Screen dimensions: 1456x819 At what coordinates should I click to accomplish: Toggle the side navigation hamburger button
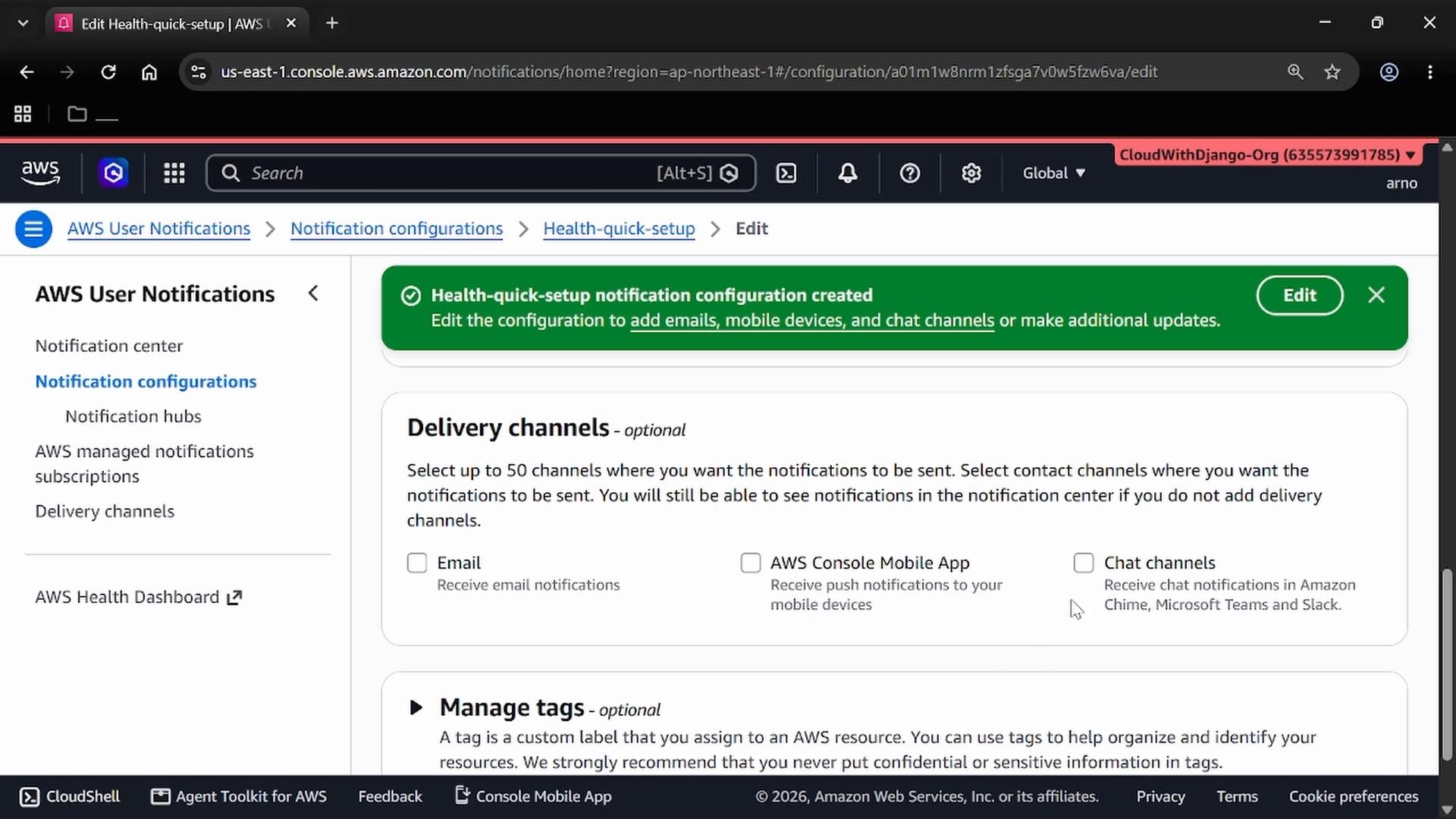tap(33, 228)
